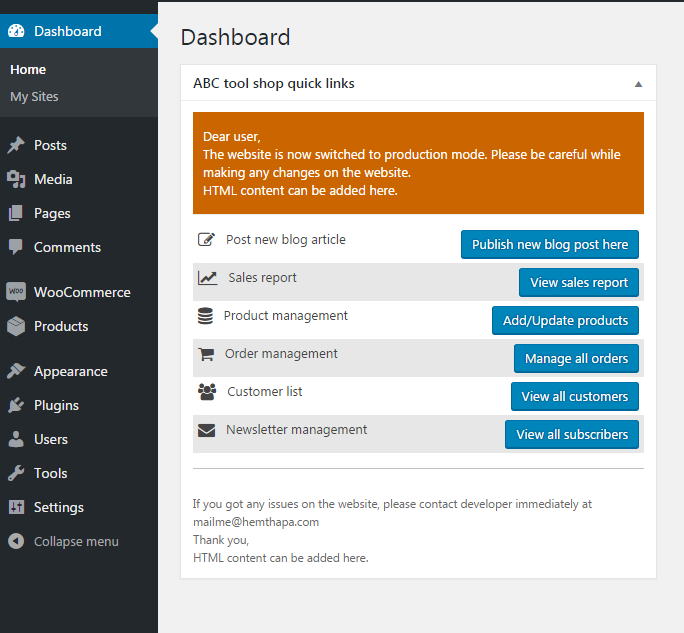Open the Products menu

pos(79,326)
